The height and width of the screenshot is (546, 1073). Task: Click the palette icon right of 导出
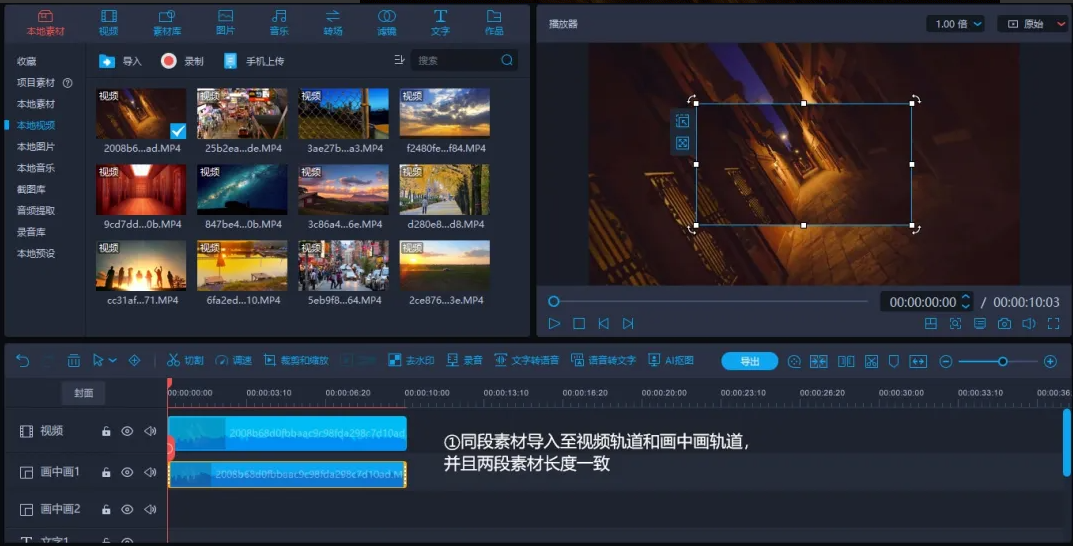tap(794, 361)
